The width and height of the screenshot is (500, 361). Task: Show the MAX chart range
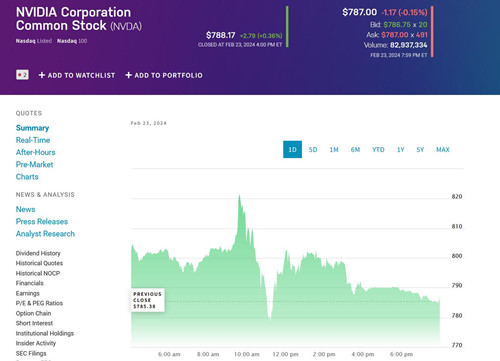tap(443, 150)
